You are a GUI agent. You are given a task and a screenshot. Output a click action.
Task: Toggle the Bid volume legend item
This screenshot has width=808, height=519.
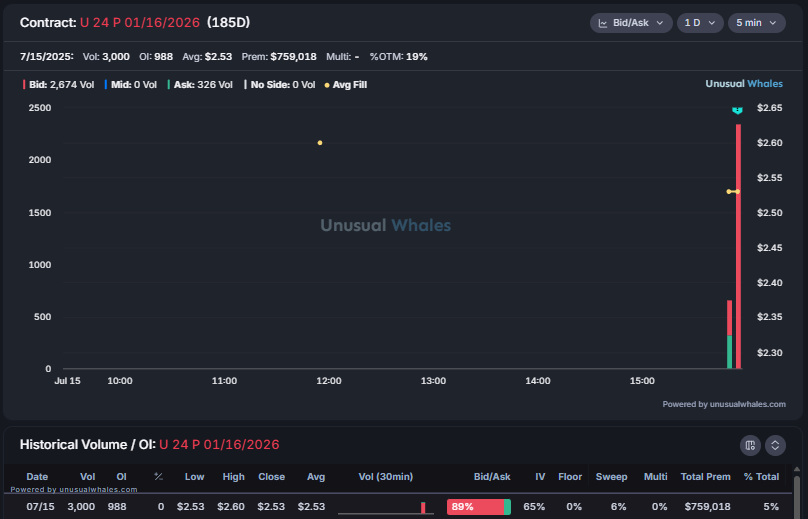[58, 85]
